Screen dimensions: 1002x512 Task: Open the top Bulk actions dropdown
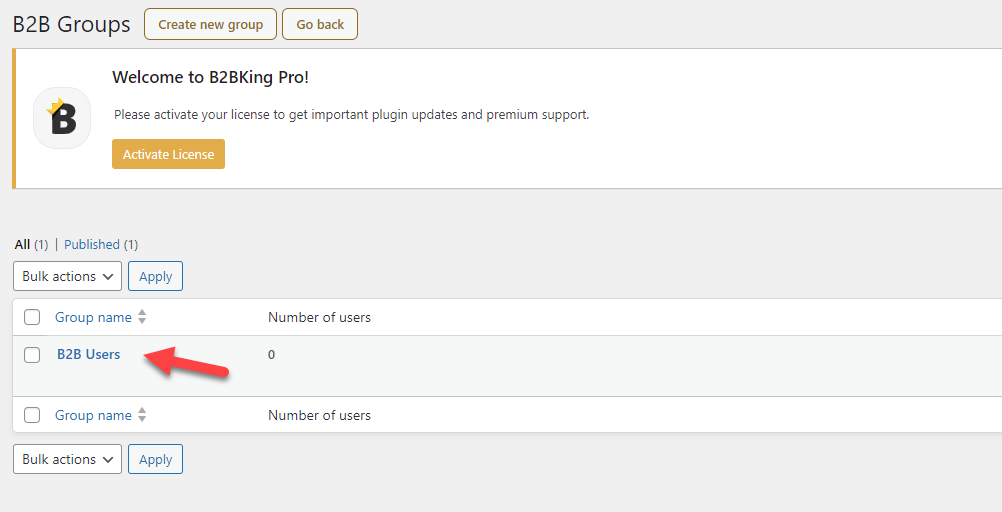(67, 276)
